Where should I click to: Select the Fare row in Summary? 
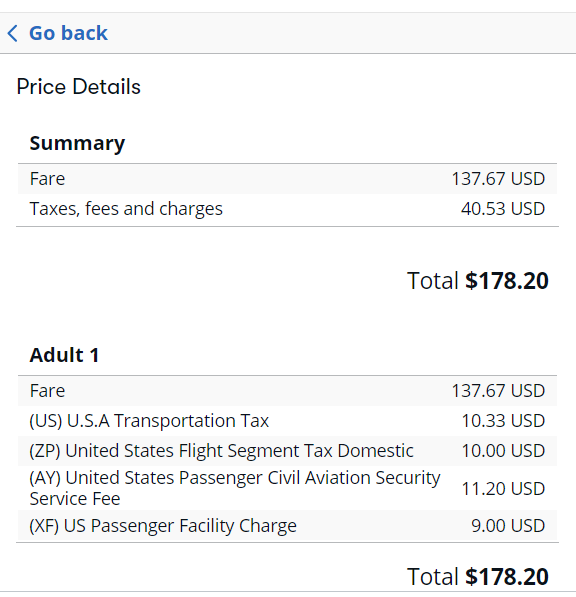tap(287, 179)
